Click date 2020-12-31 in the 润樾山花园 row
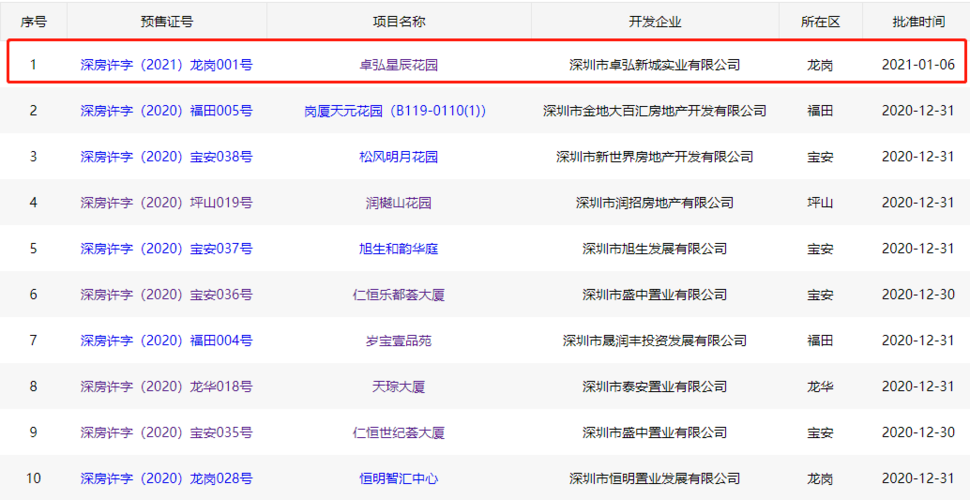 pos(919,202)
